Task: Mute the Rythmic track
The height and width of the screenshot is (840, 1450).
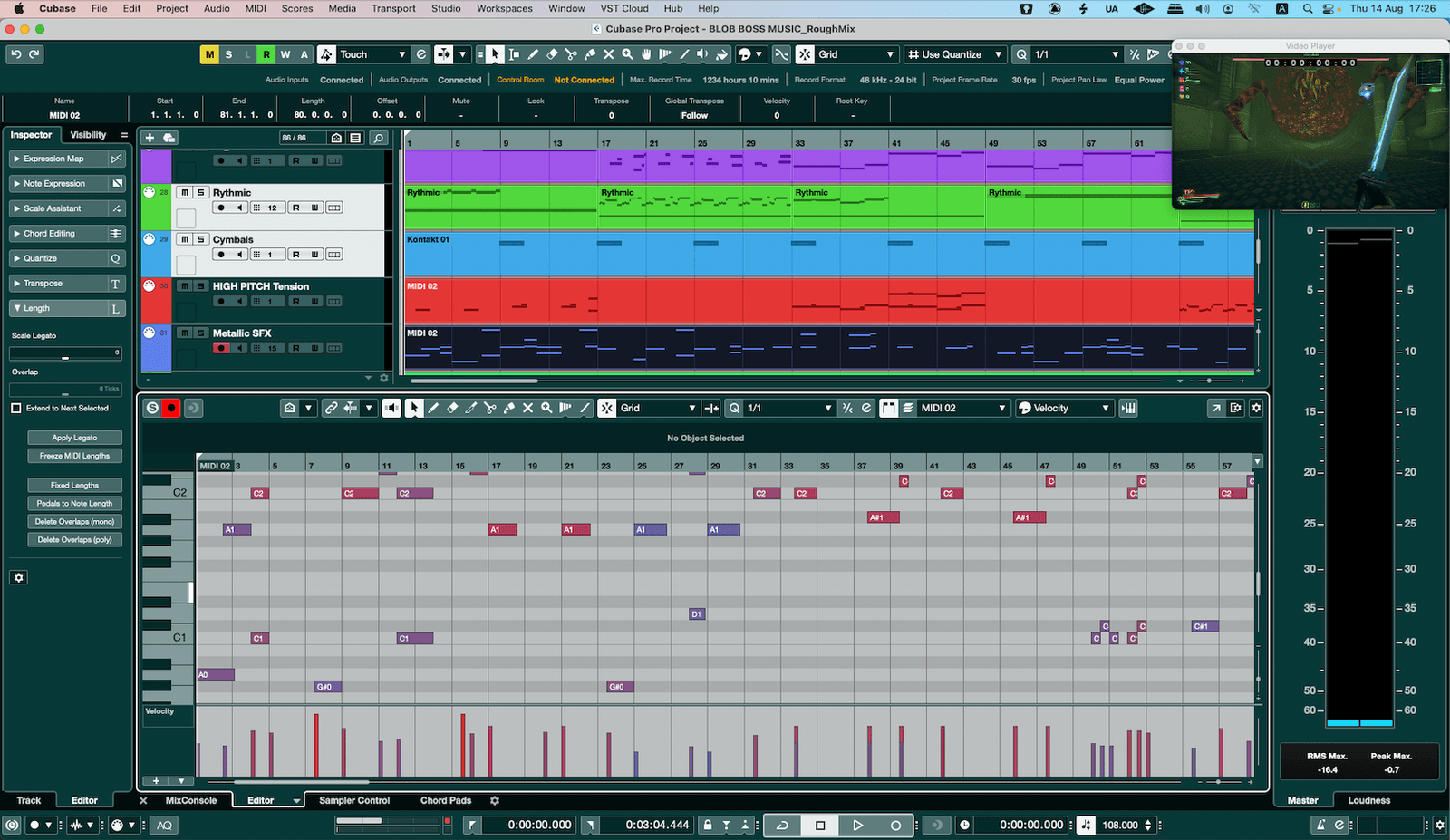Action: point(185,192)
